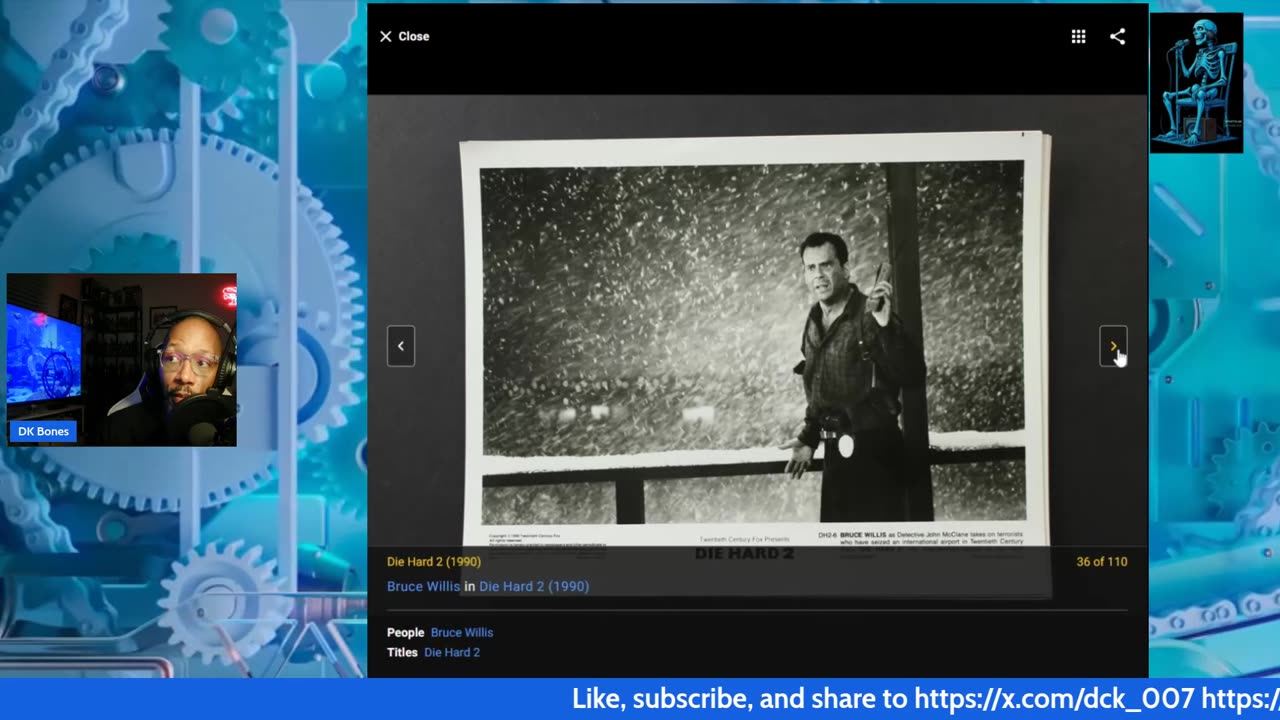Click the 36 of 110 photo counter
This screenshot has width=1280, height=720.
(x=1102, y=562)
